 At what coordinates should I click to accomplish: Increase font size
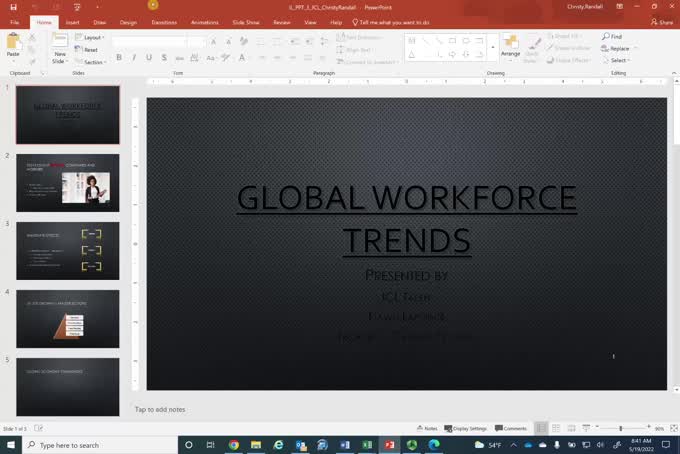(x=213, y=42)
